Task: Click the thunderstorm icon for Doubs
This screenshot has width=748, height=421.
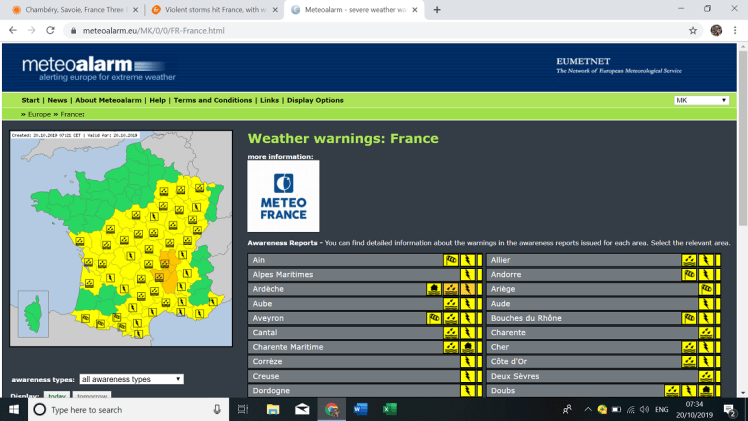Action: pyautogui.click(x=689, y=390)
